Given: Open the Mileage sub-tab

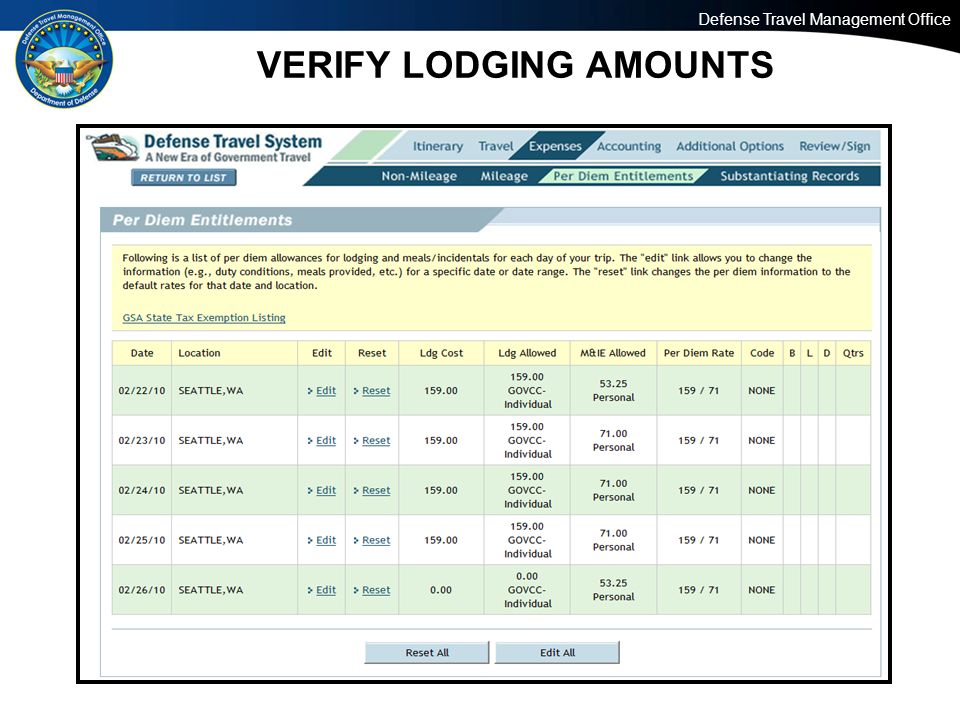Looking at the screenshot, I should [504, 176].
